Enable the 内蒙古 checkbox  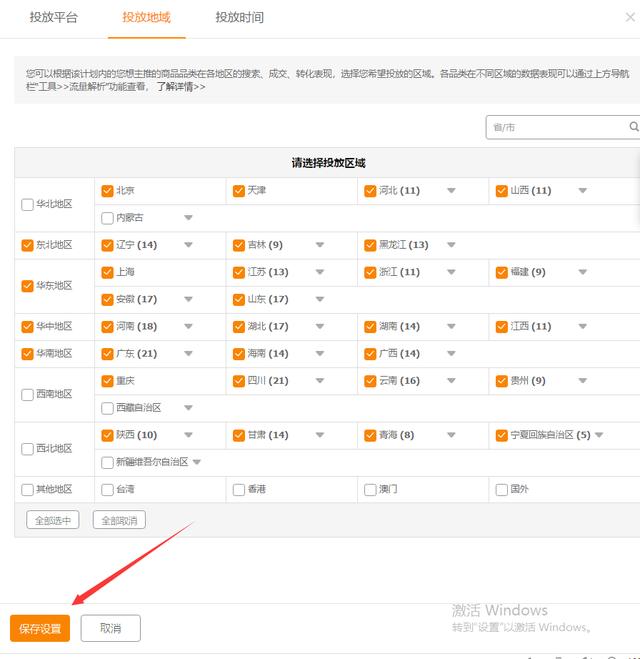[107, 218]
